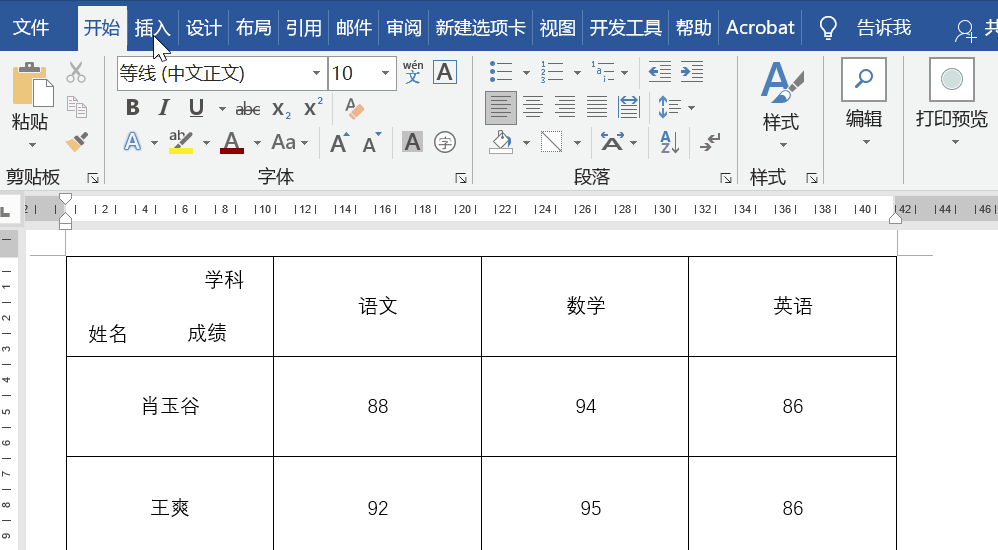Open underline style dropdown arrow
The width and height of the screenshot is (998, 550).
222,109
